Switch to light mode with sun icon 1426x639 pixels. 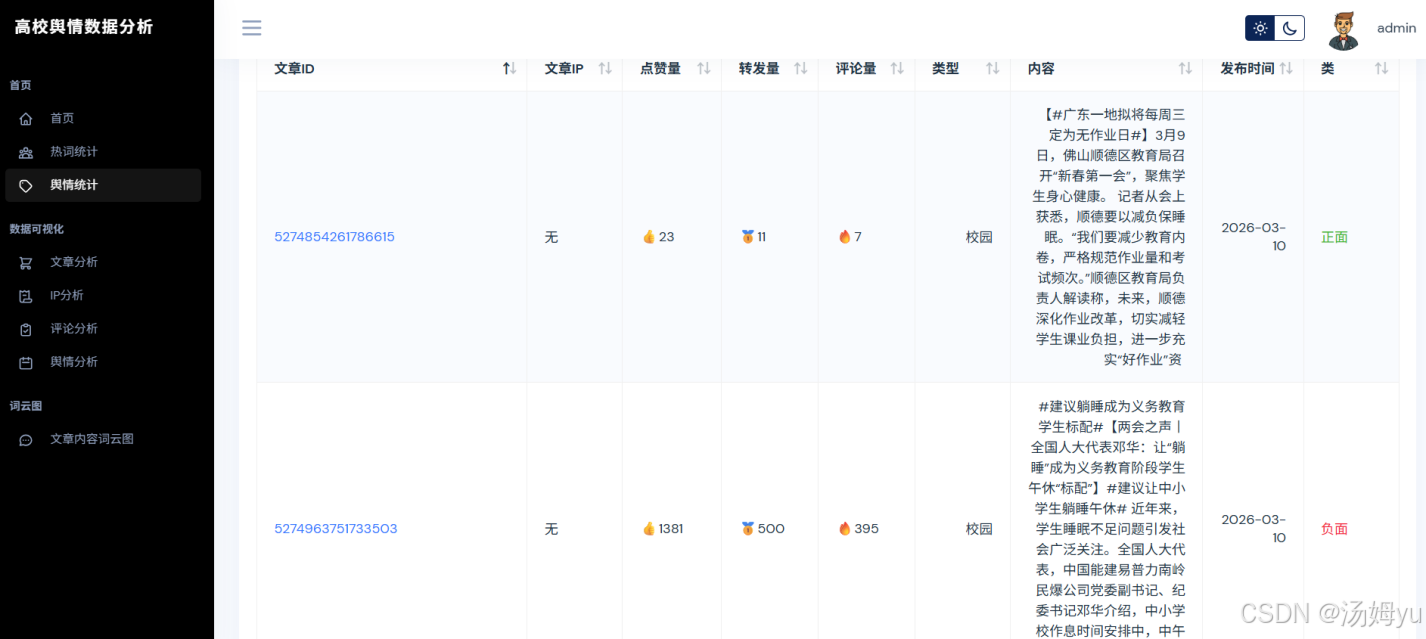click(x=1260, y=28)
